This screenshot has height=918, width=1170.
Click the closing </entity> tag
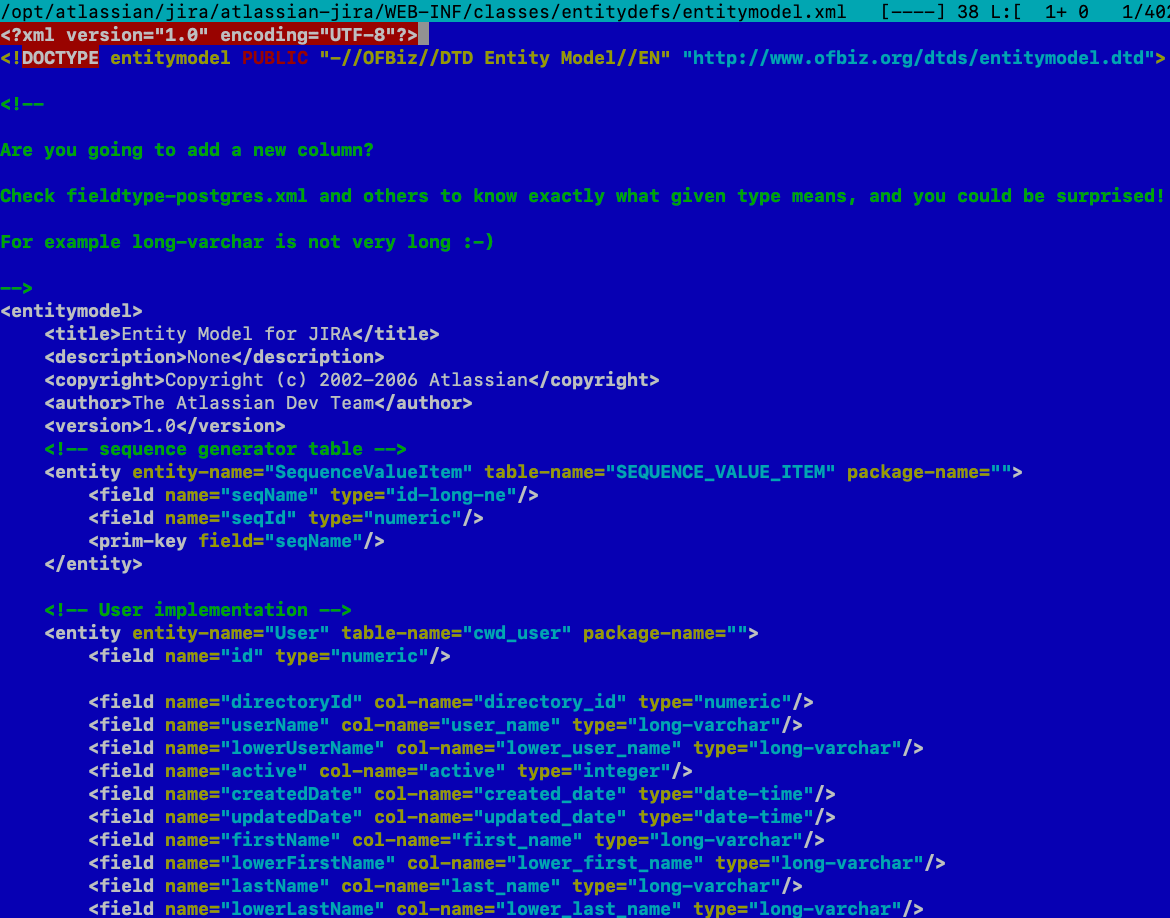coord(93,563)
